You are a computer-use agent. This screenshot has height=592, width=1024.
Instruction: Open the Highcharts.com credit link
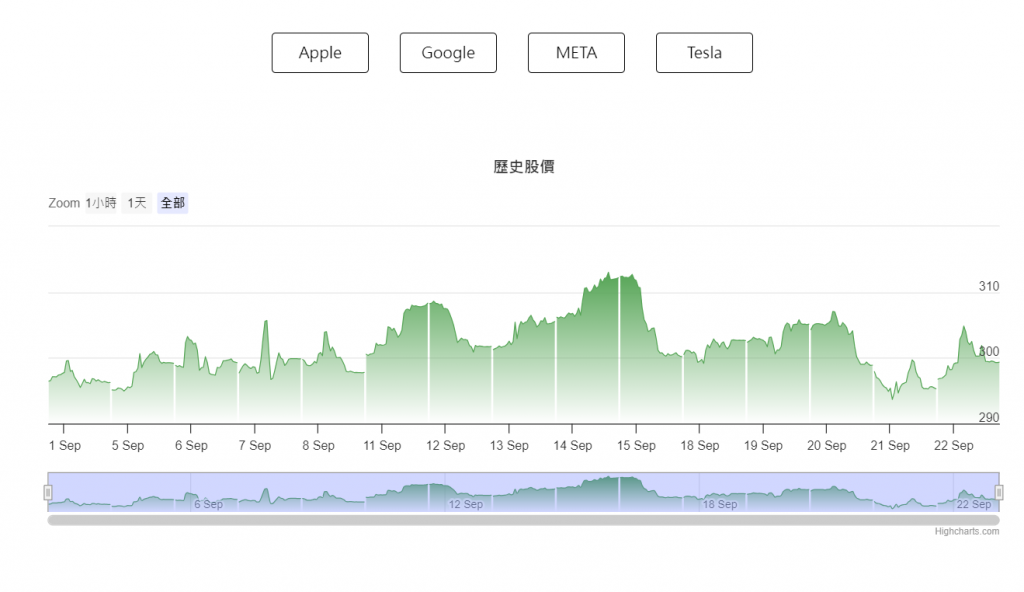[967, 531]
